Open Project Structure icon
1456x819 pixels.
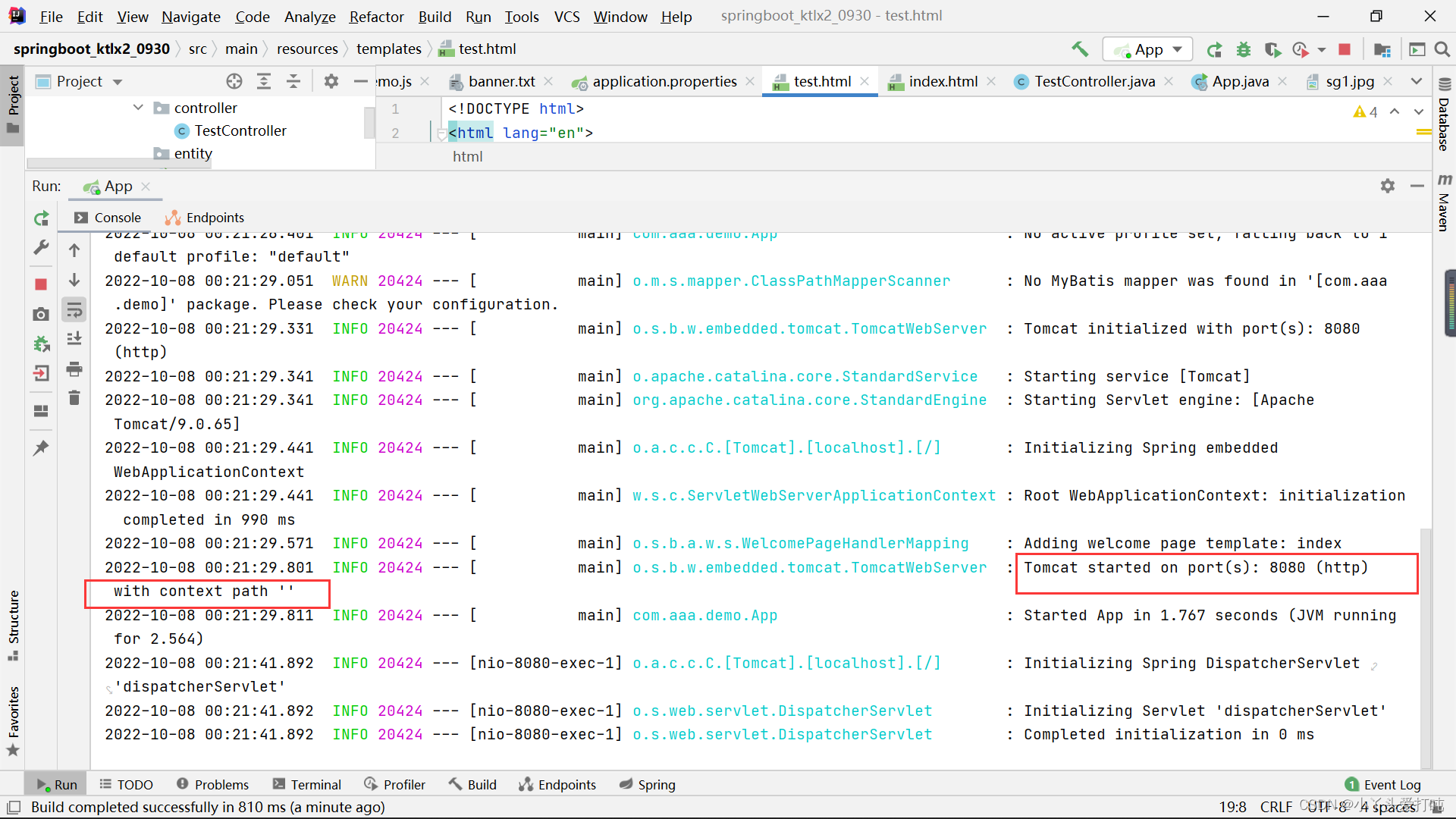tap(1382, 49)
